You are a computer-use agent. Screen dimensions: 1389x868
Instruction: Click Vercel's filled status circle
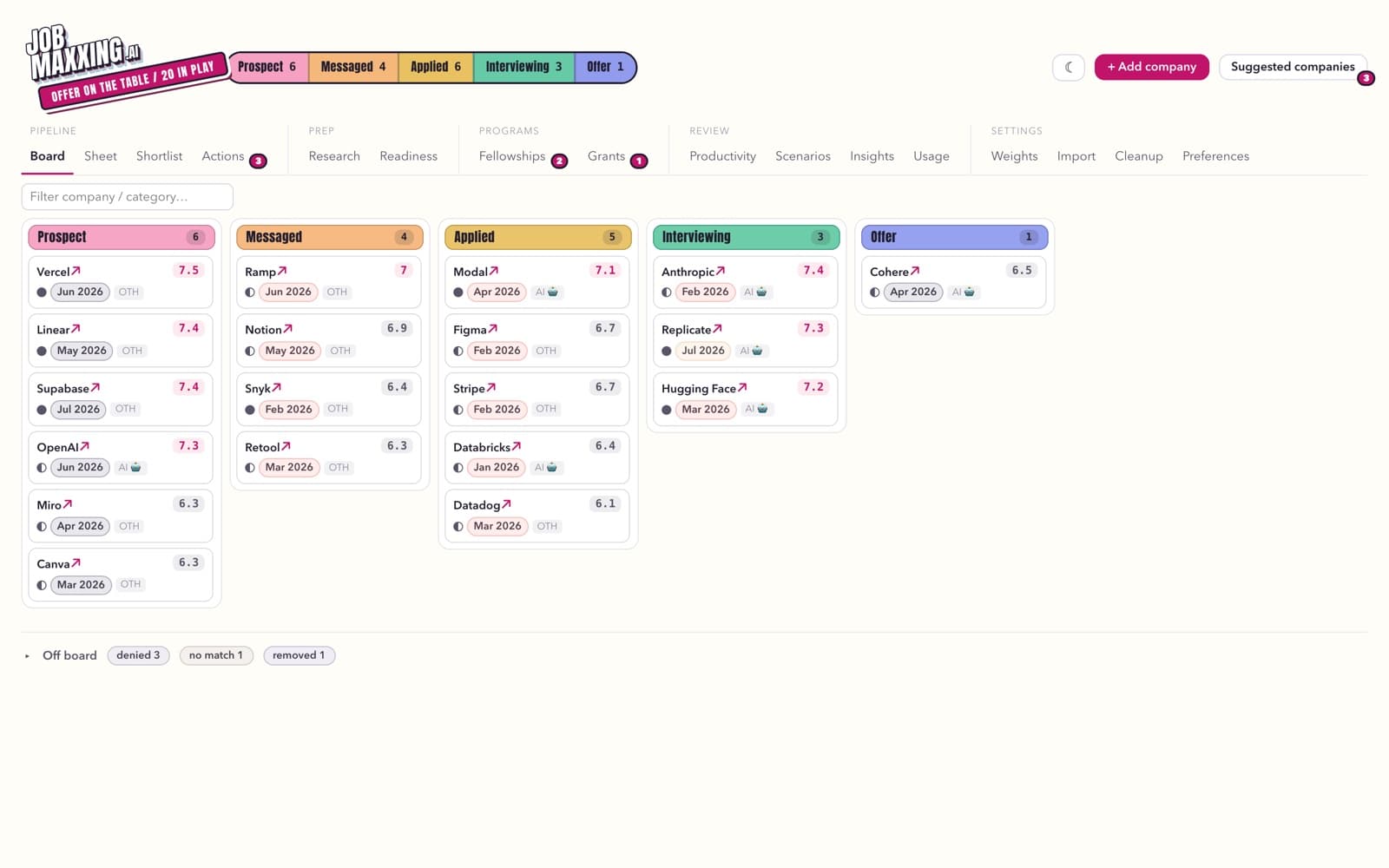(42, 293)
